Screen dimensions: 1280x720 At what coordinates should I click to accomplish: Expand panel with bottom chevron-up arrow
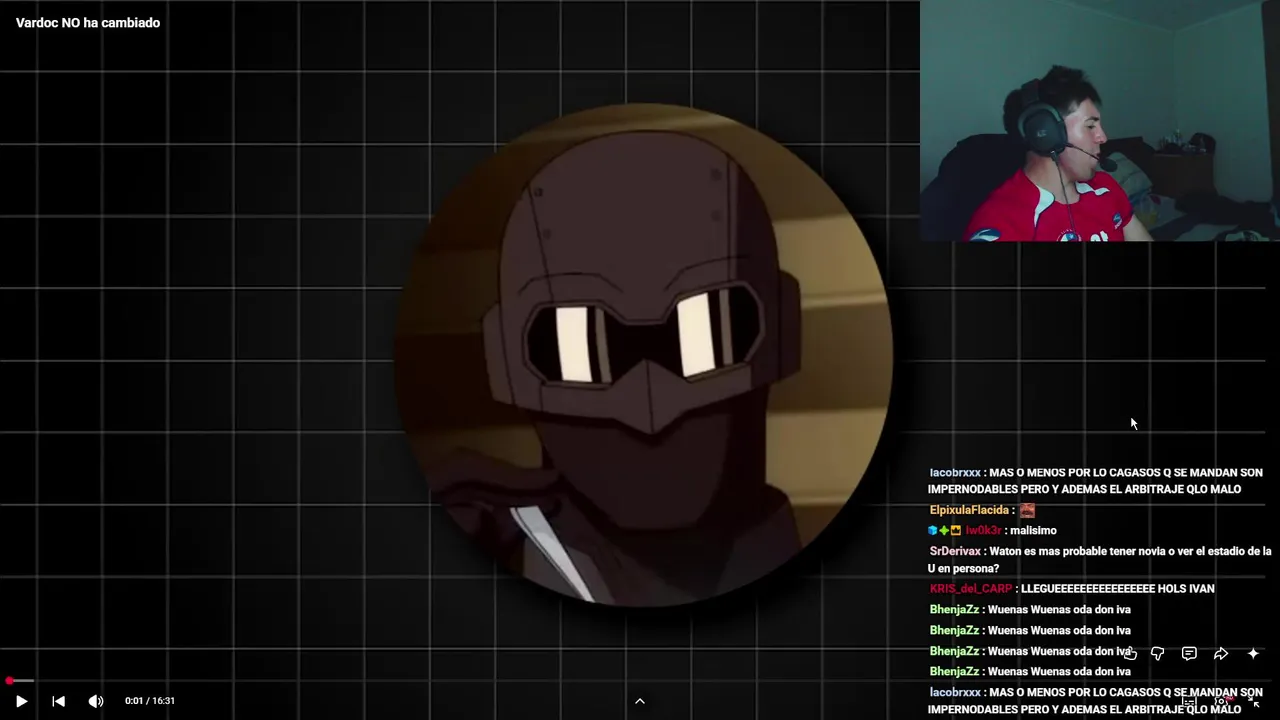click(640, 701)
